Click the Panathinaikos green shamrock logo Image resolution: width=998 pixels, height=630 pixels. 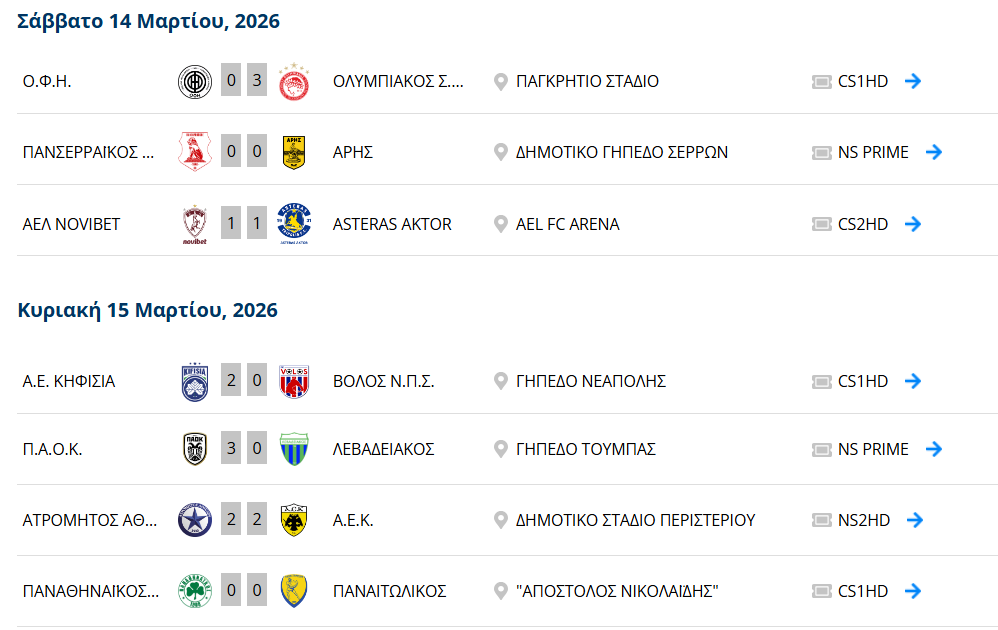click(194, 591)
